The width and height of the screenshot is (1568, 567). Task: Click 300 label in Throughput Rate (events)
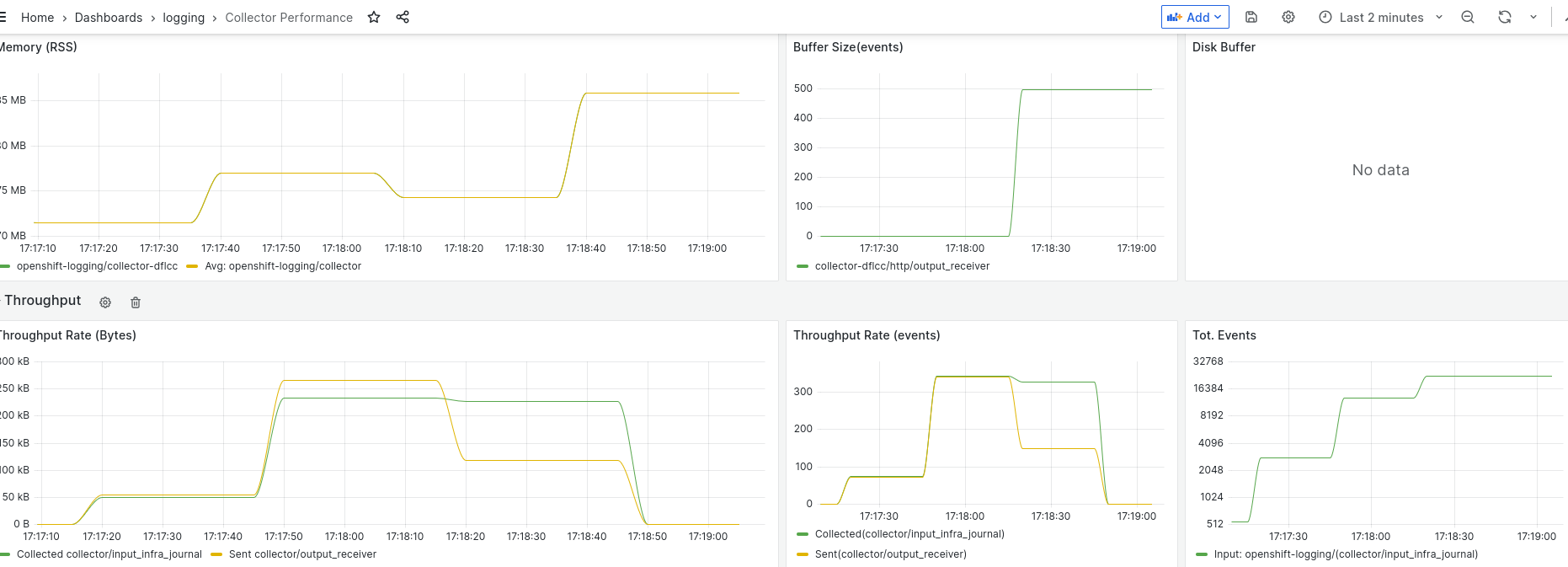pos(803,392)
